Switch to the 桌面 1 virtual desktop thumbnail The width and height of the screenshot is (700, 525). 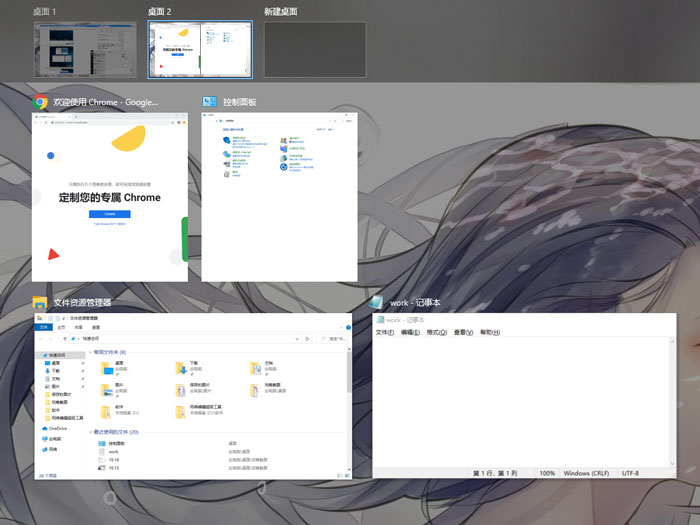tap(85, 49)
